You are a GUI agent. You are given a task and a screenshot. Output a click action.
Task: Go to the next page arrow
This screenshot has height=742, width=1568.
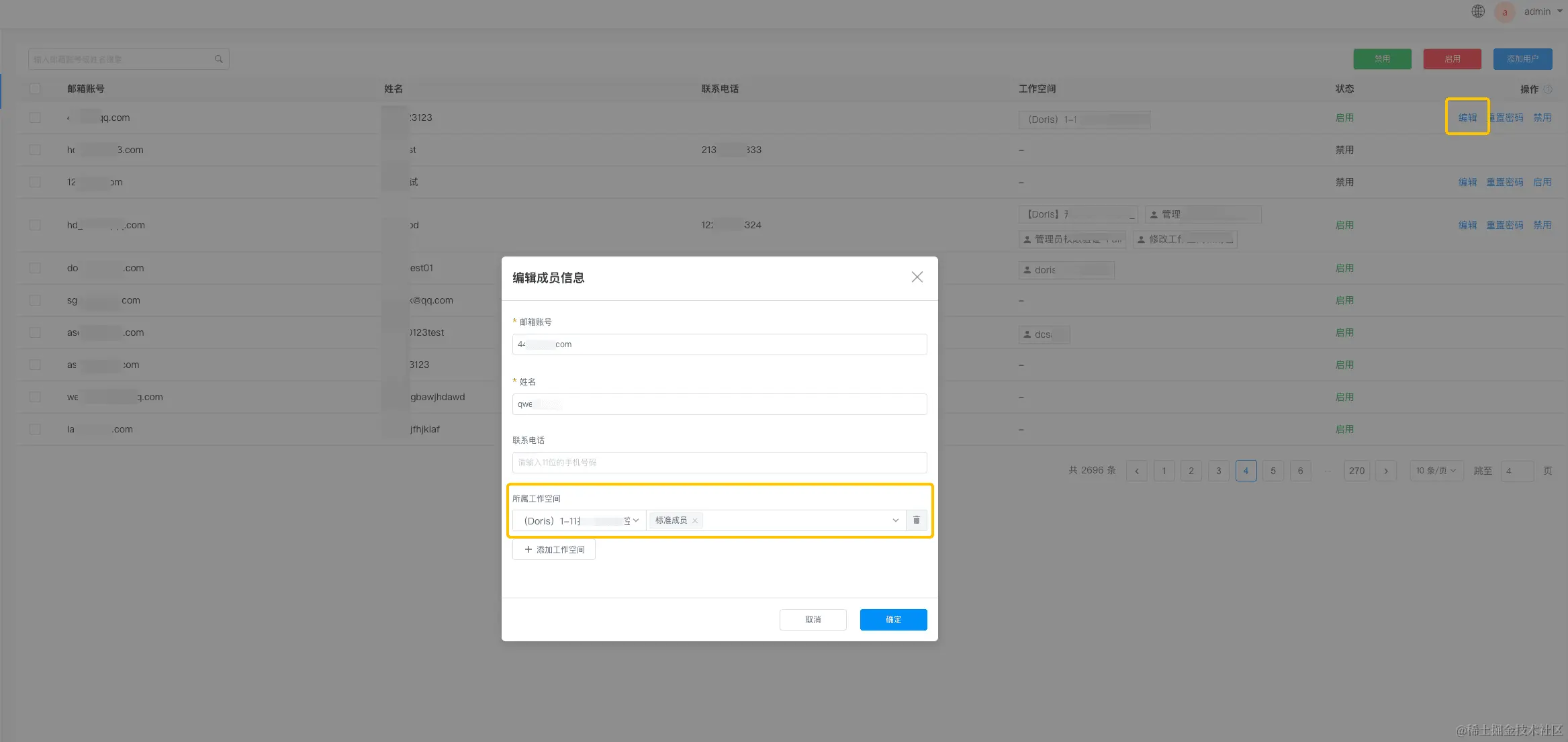[x=1385, y=471]
